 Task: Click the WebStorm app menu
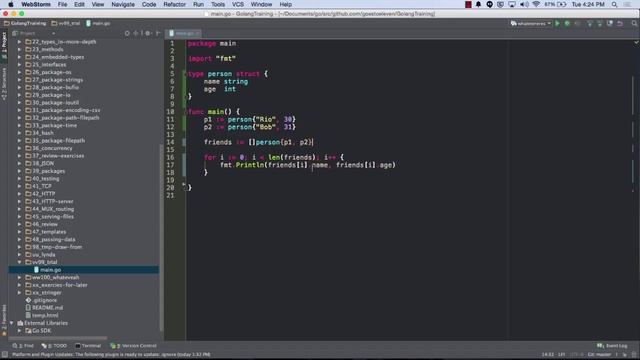(x=36, y=4)
